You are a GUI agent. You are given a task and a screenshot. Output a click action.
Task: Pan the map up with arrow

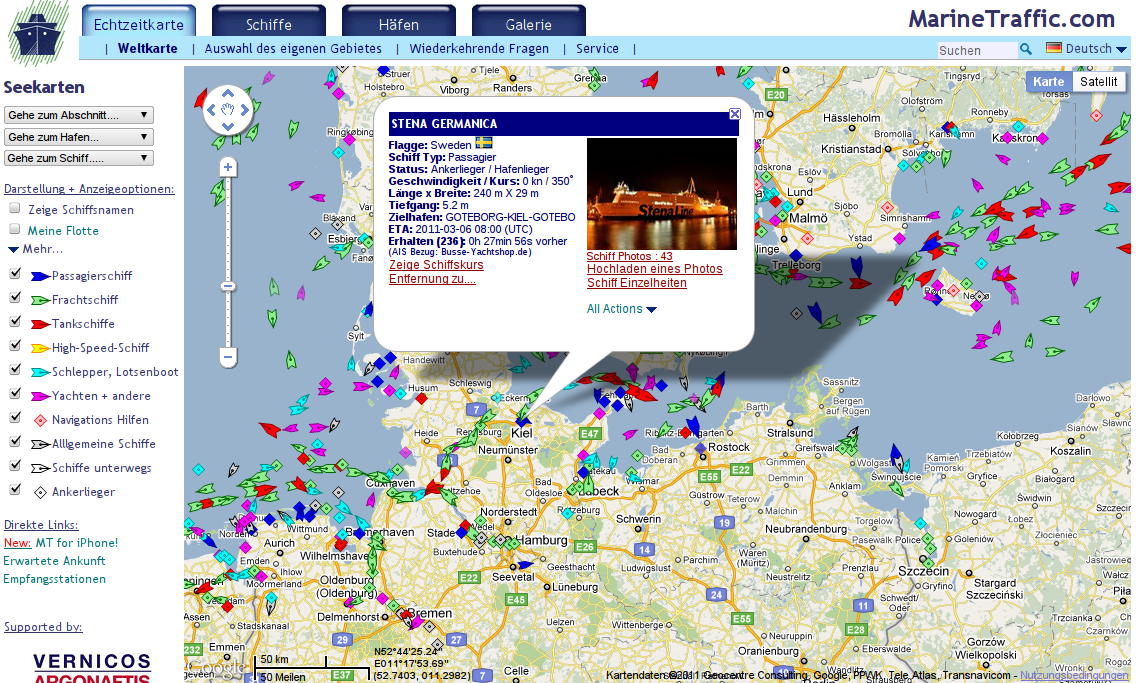228,93
